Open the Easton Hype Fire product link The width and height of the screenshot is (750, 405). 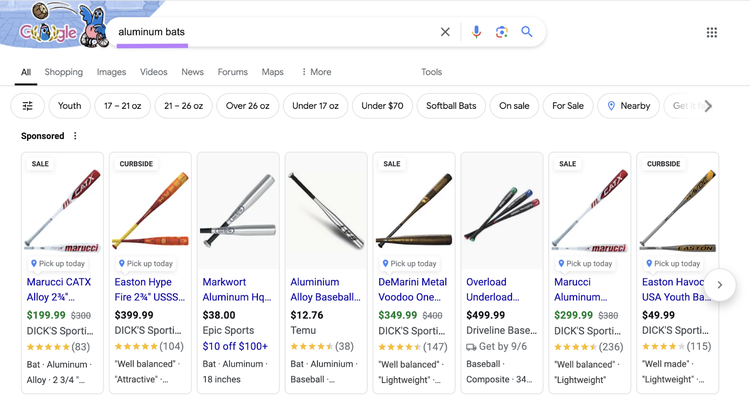(x=150, y=289)
